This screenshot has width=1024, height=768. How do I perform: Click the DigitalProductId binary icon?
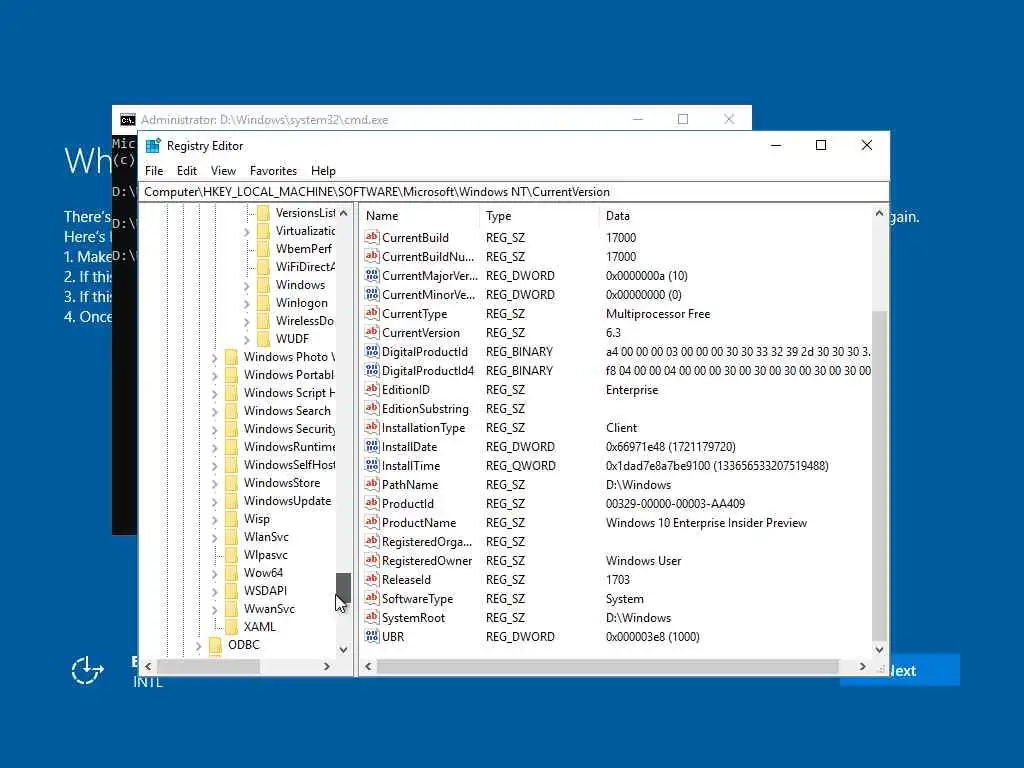(x=372, y=351)
